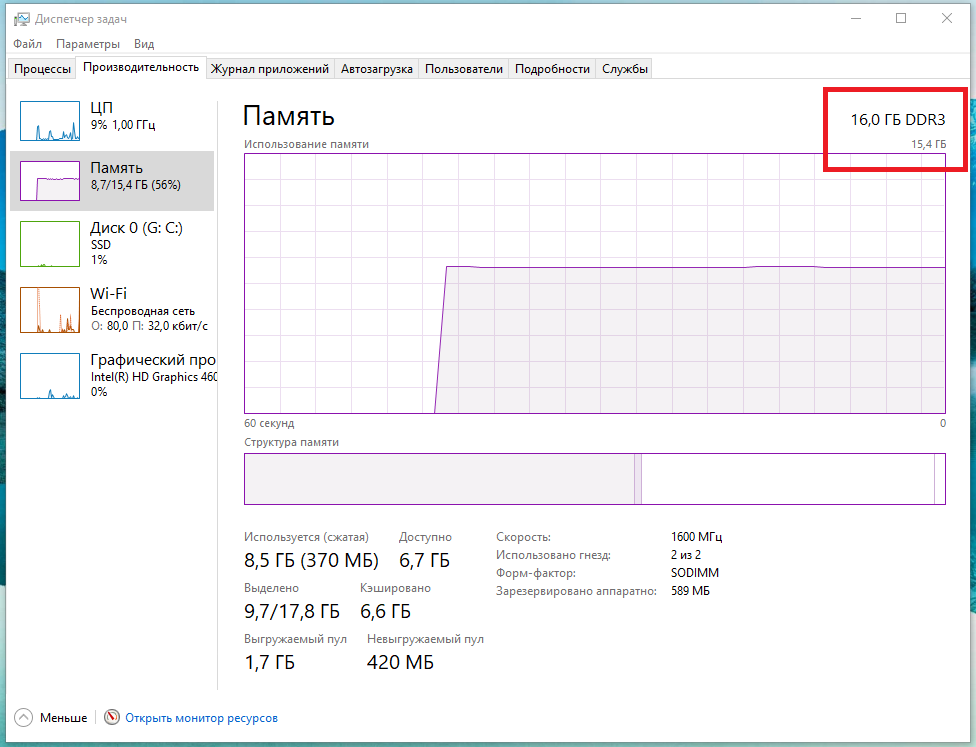Click the 420 МБ non-paged pool value
This screenshot has height=747, width=976.
pos(400,662)
